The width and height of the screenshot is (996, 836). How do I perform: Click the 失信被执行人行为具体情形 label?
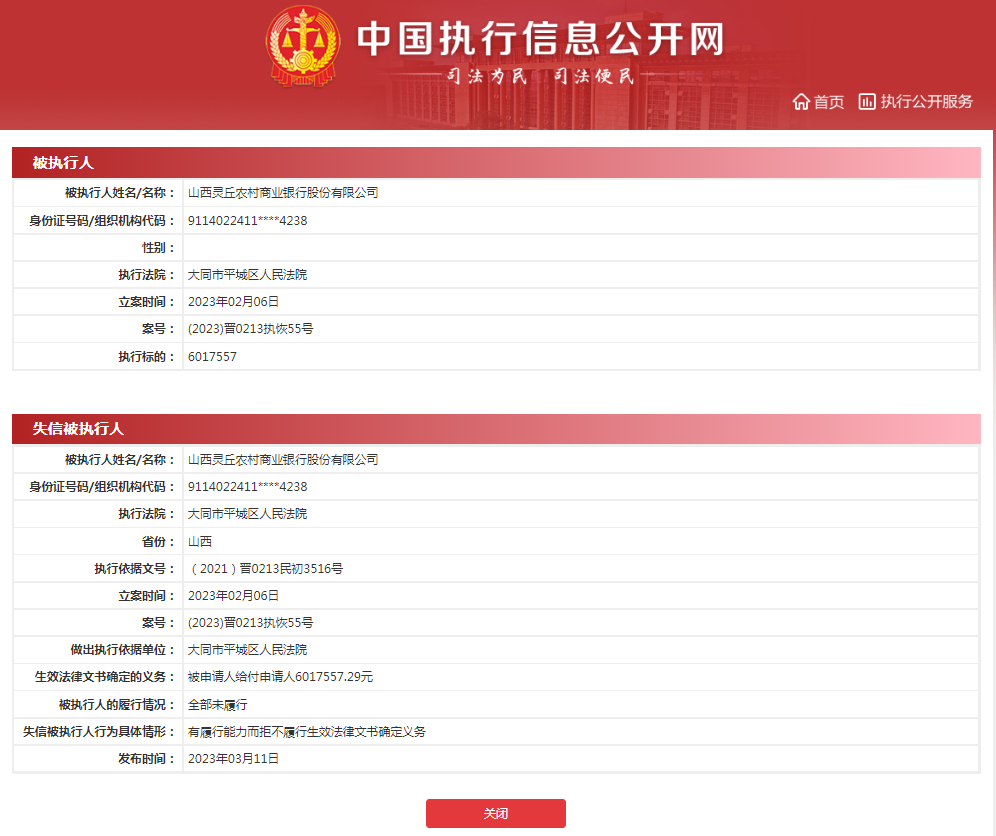[99, 732]
